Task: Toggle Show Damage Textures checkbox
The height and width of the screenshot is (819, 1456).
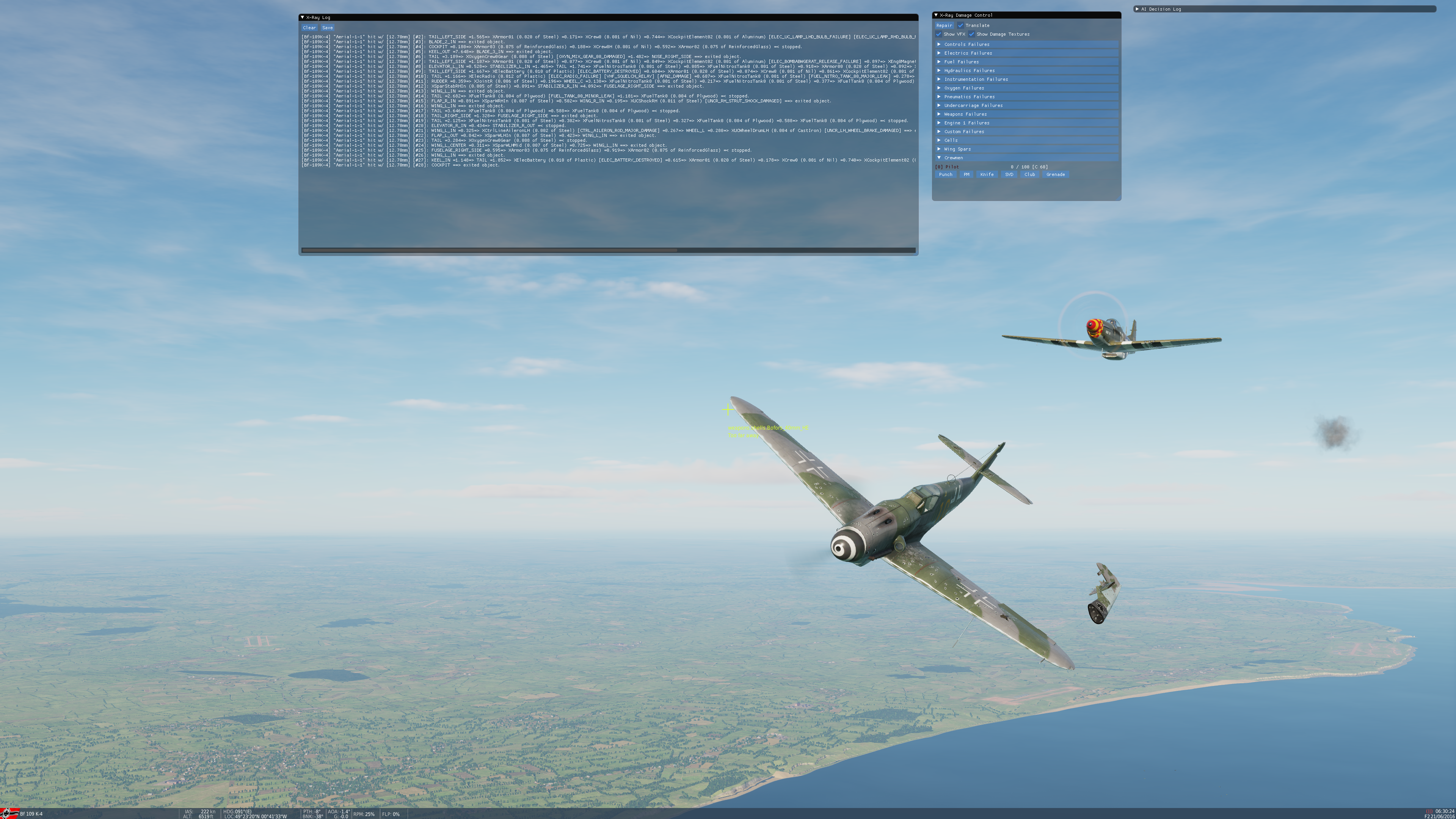Action: [x=971, y=34]
